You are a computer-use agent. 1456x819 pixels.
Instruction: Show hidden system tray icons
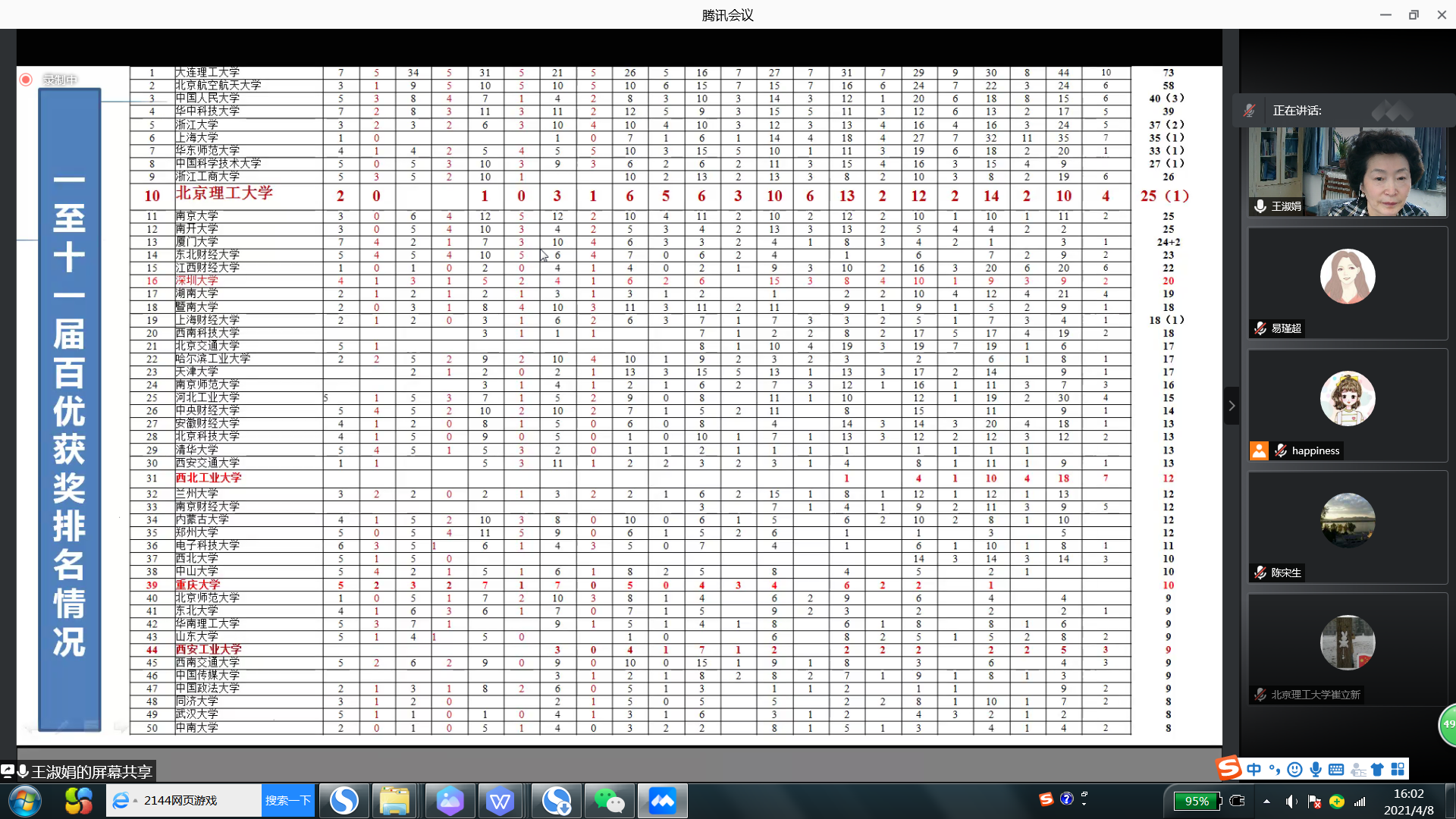tap(1266, 802)
